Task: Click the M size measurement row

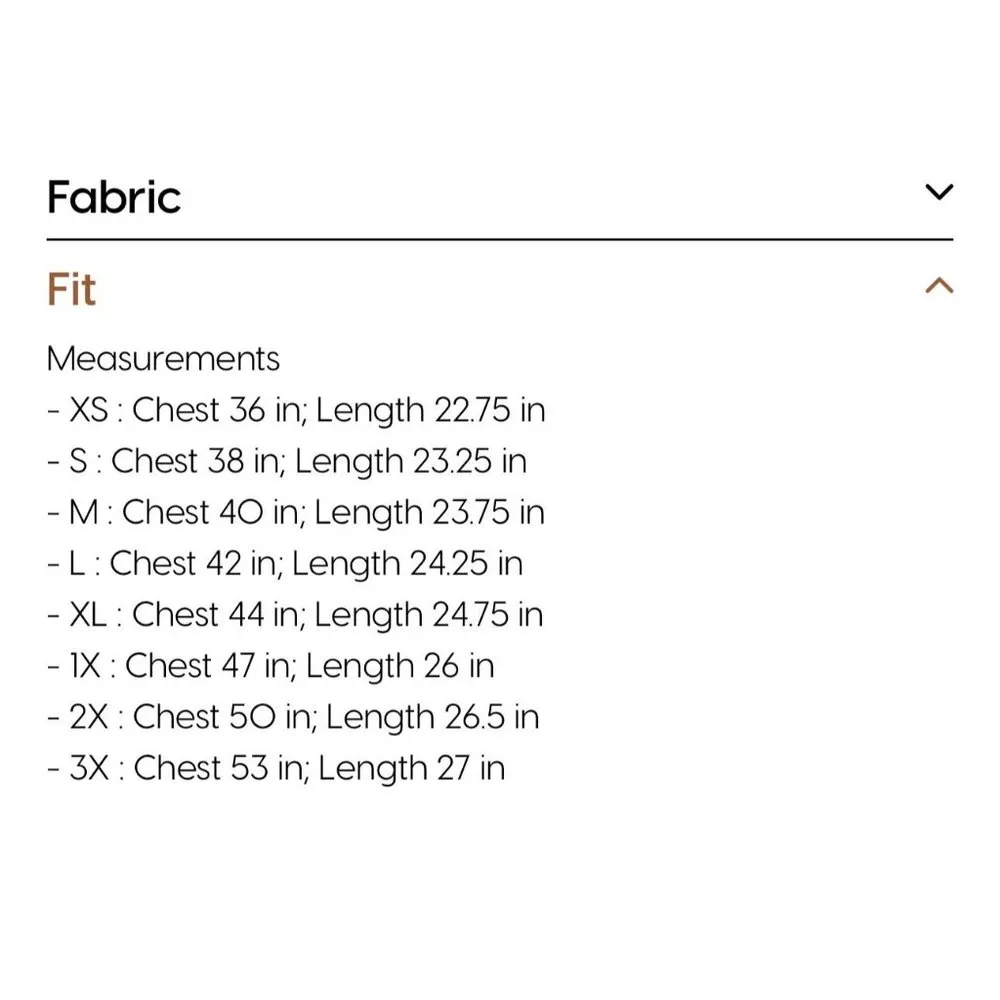Action: point(296,512)
